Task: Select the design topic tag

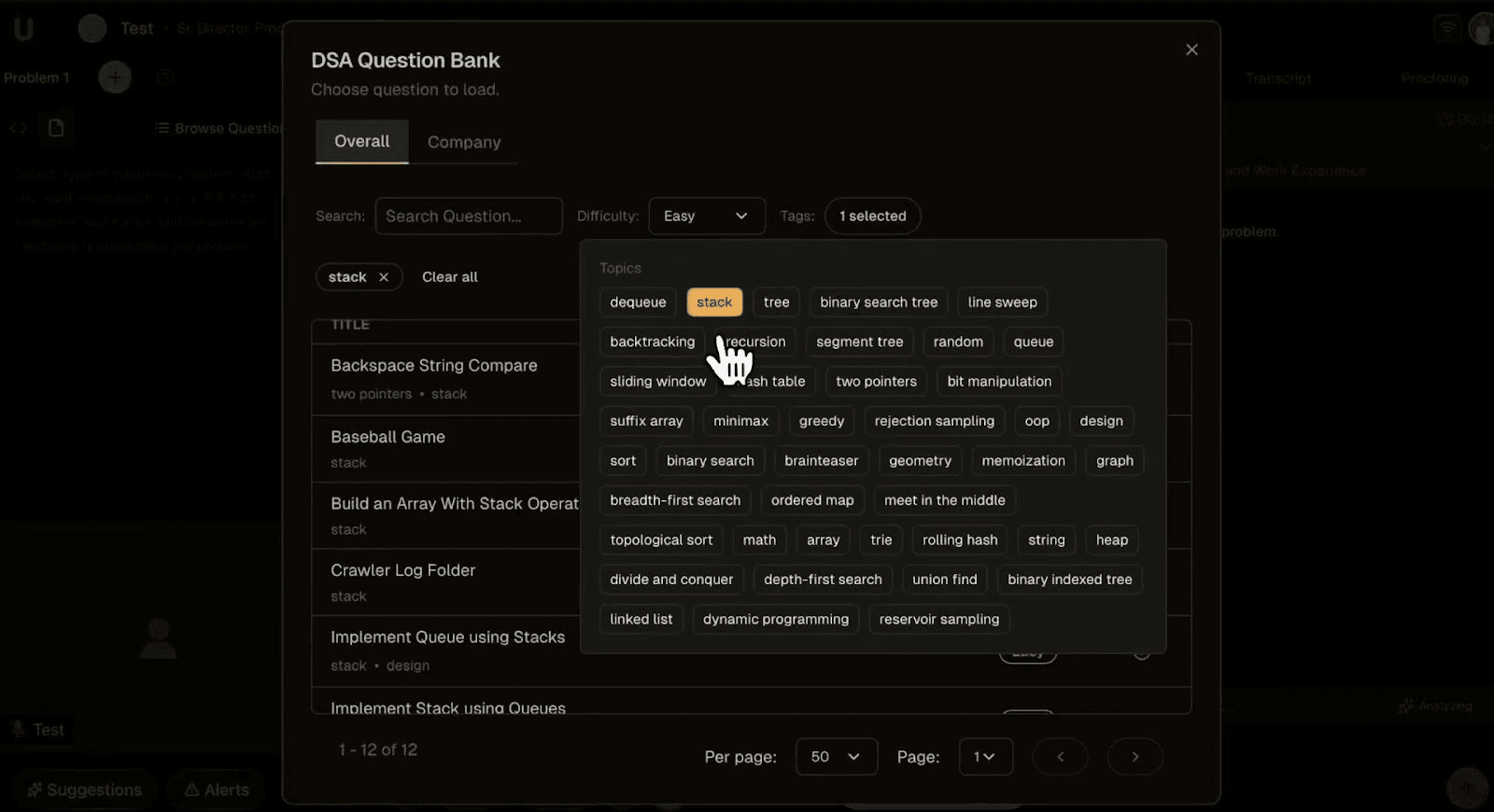Action: pyautogui.click(x=1101, y=421)
